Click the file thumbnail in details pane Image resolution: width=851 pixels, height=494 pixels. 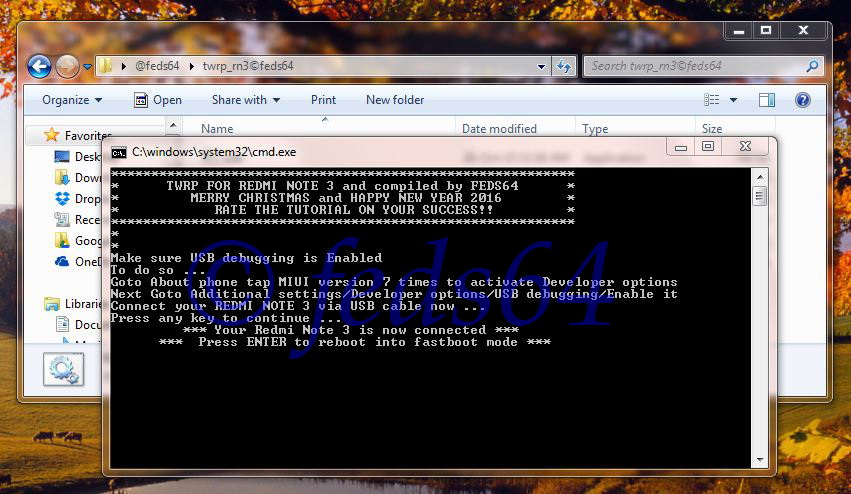click(63, 369)
